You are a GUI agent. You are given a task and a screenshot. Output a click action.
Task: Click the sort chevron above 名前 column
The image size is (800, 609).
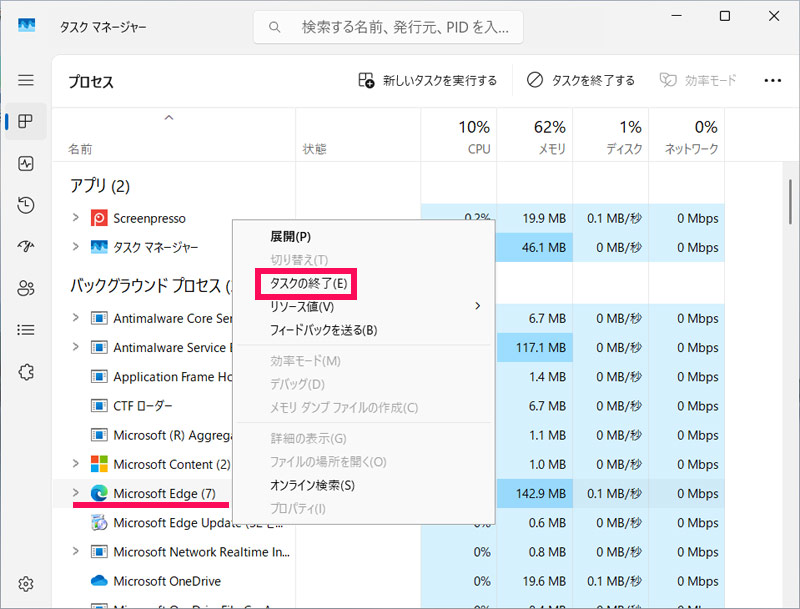169,118
